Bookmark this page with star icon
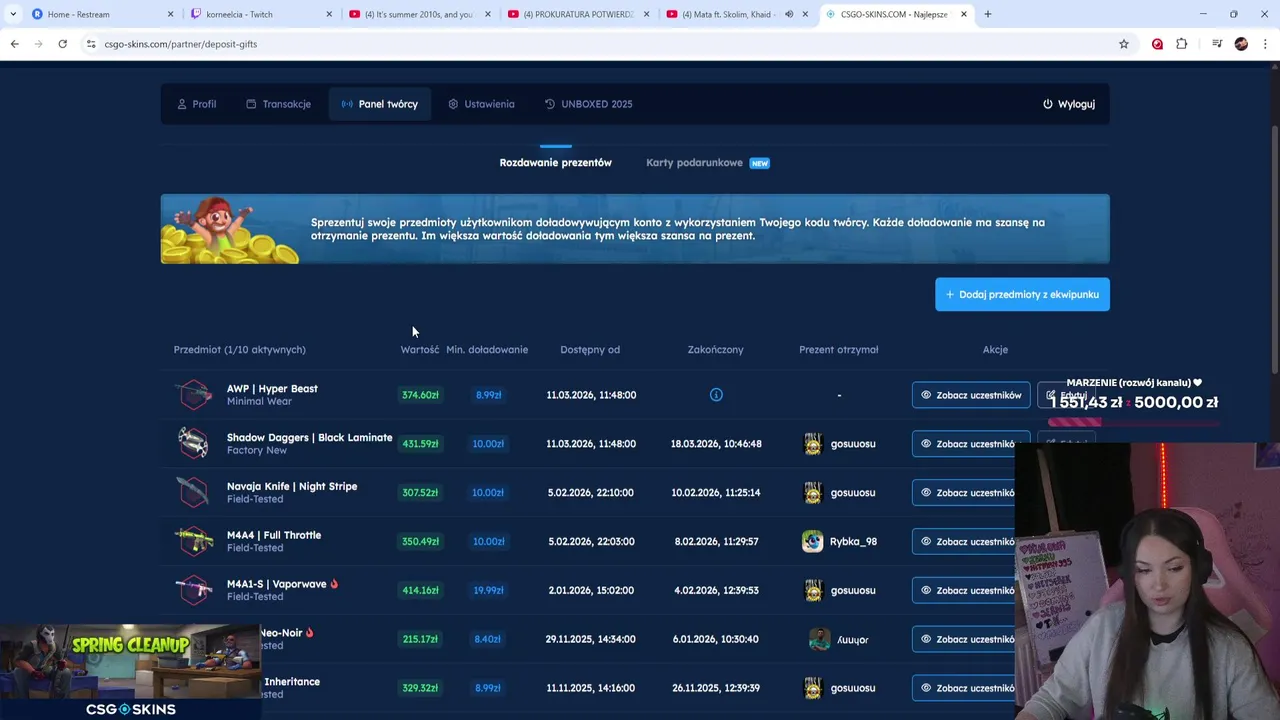Screen dimensions: 1280x720 pos(1124,44)
